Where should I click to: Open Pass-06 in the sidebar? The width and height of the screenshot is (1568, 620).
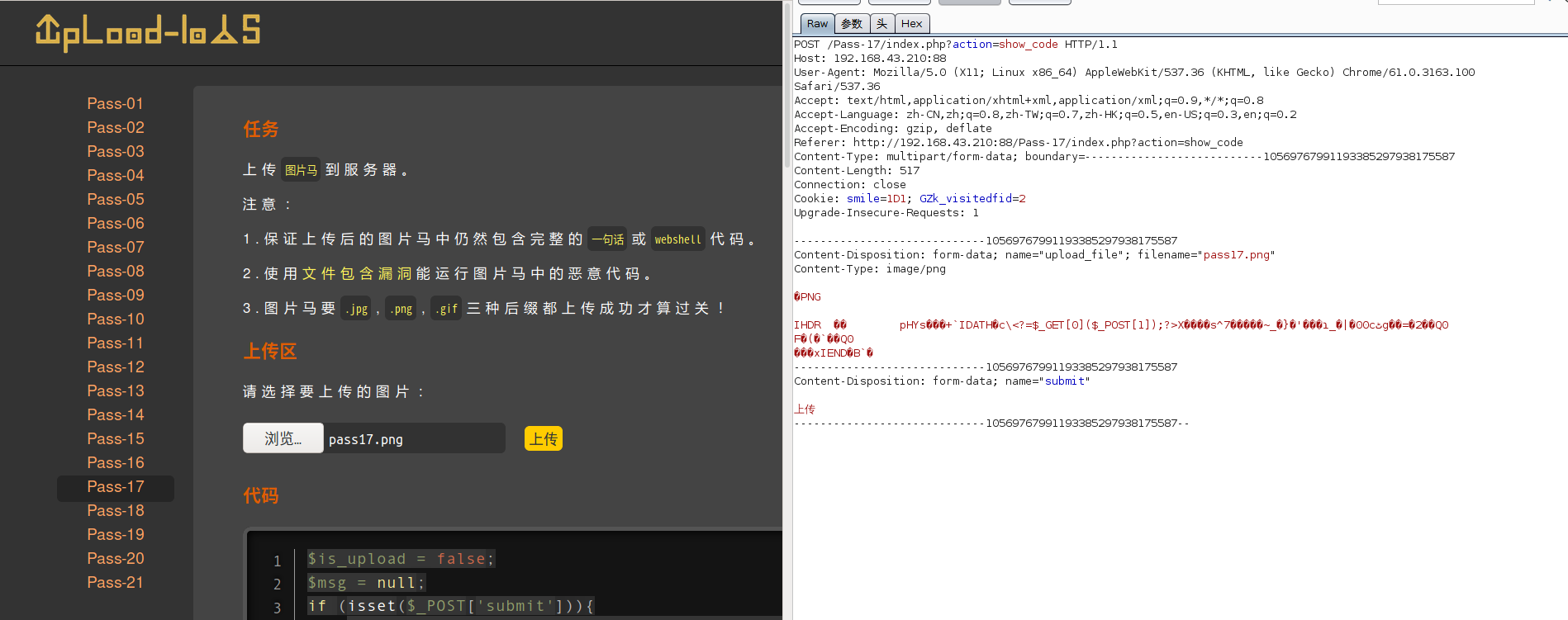[116, 223]
